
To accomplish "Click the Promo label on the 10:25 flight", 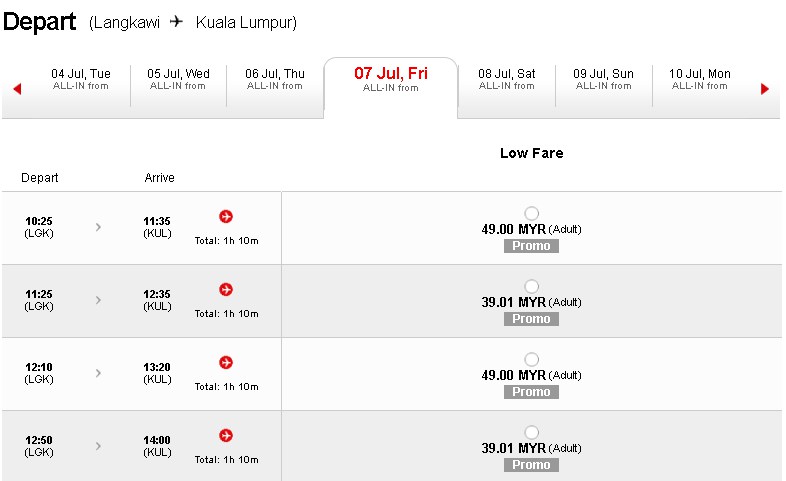I will click(x=531, y=246).
